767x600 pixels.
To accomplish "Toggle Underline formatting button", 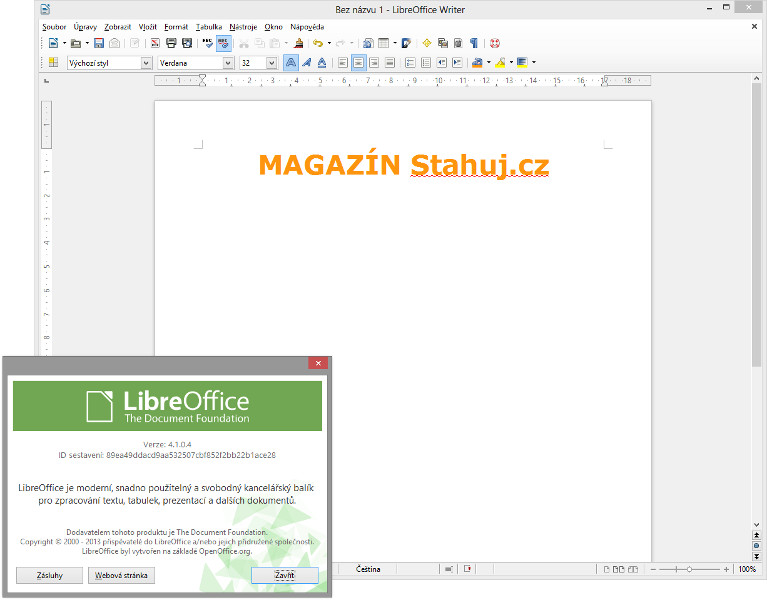I will point(322,63).
